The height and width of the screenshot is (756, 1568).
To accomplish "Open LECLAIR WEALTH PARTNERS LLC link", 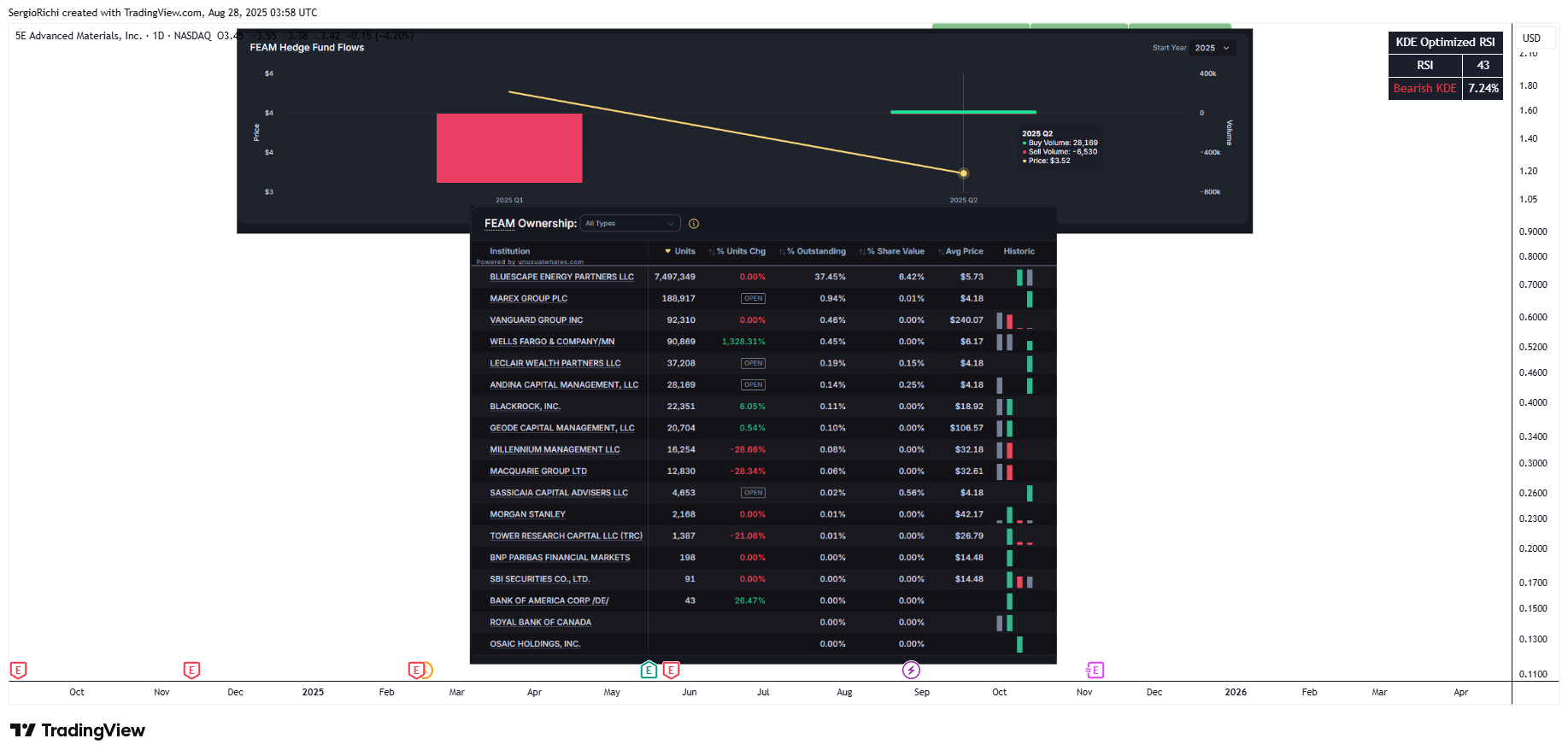I will (x=555, y=363).
